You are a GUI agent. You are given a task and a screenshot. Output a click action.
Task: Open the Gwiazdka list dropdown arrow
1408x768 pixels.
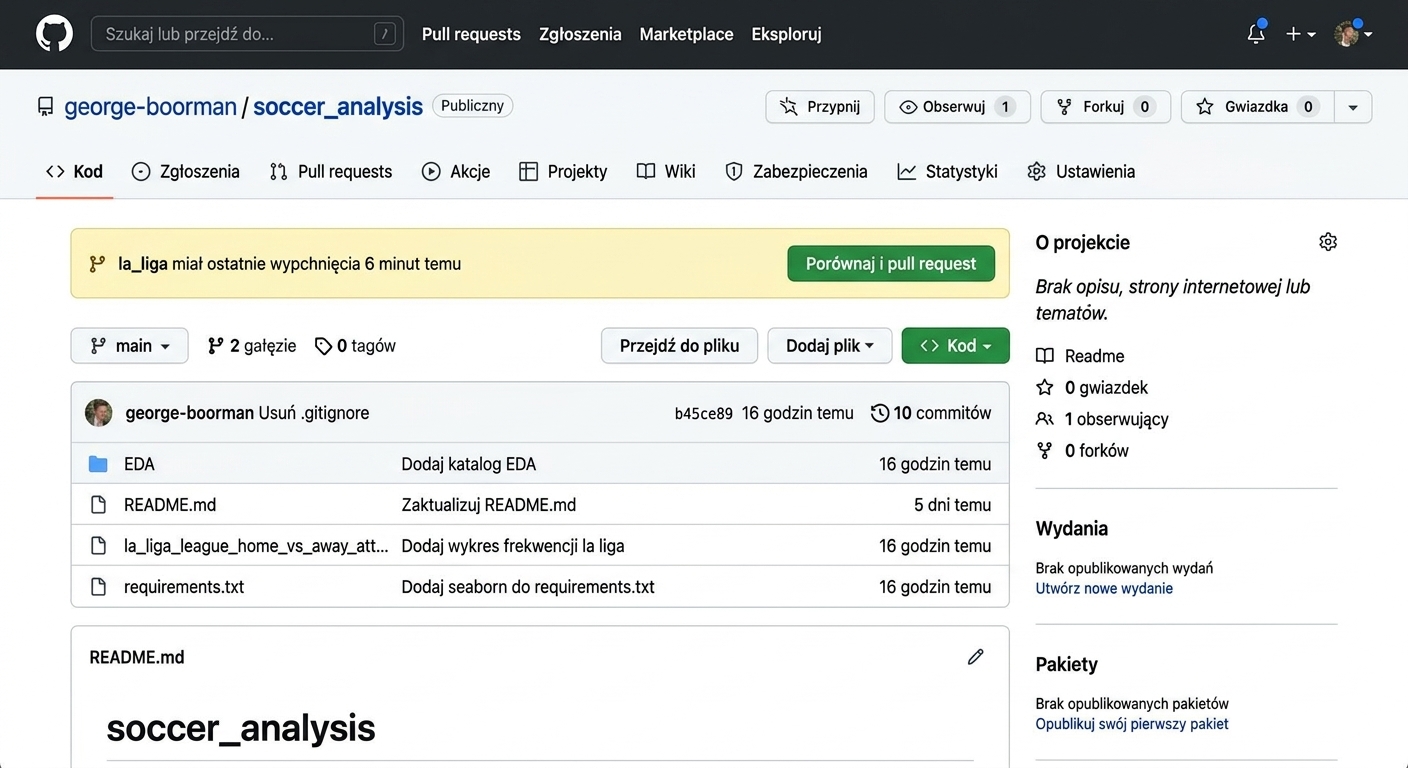tap(1353, 107)
